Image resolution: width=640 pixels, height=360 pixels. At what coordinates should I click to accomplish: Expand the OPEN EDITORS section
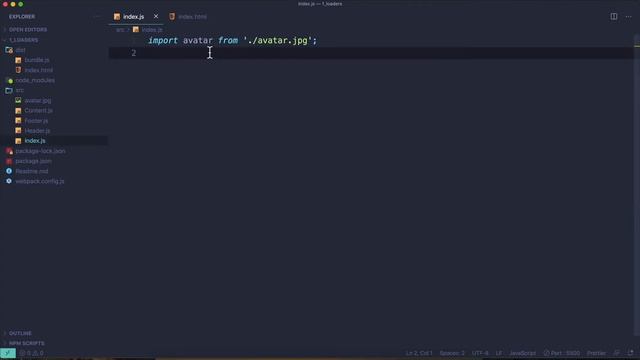click(28, 30)
